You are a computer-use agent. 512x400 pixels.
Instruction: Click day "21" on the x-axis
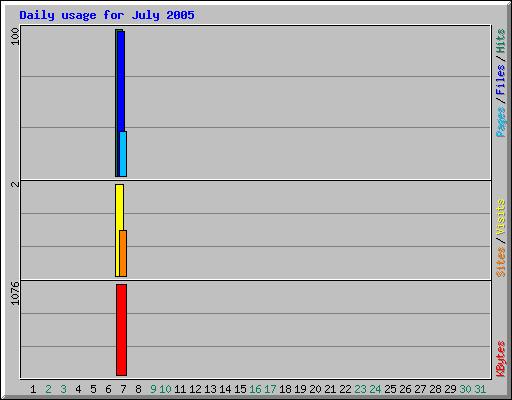pos(330,389)
